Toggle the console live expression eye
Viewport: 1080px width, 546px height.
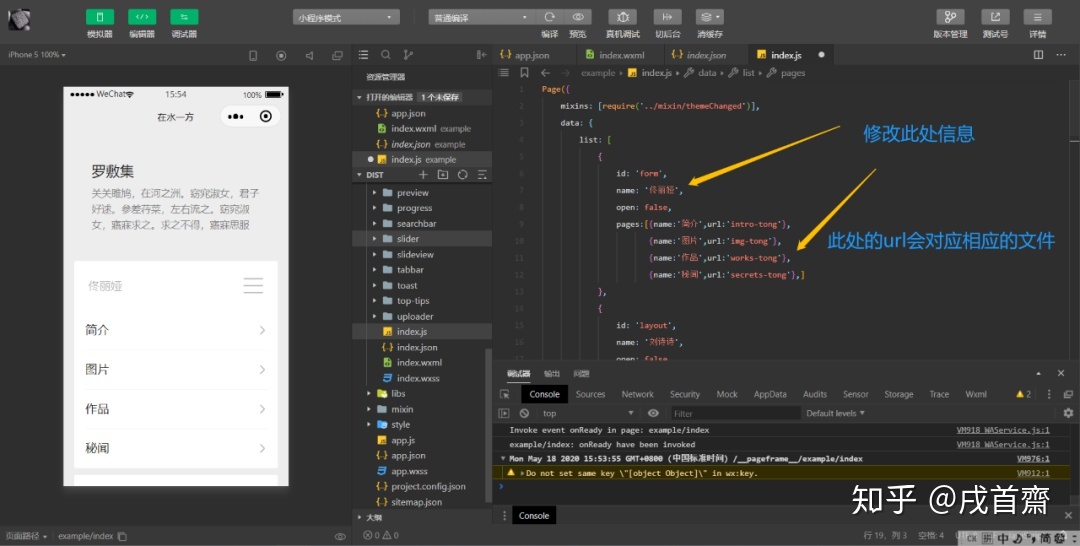pos(653,413)
